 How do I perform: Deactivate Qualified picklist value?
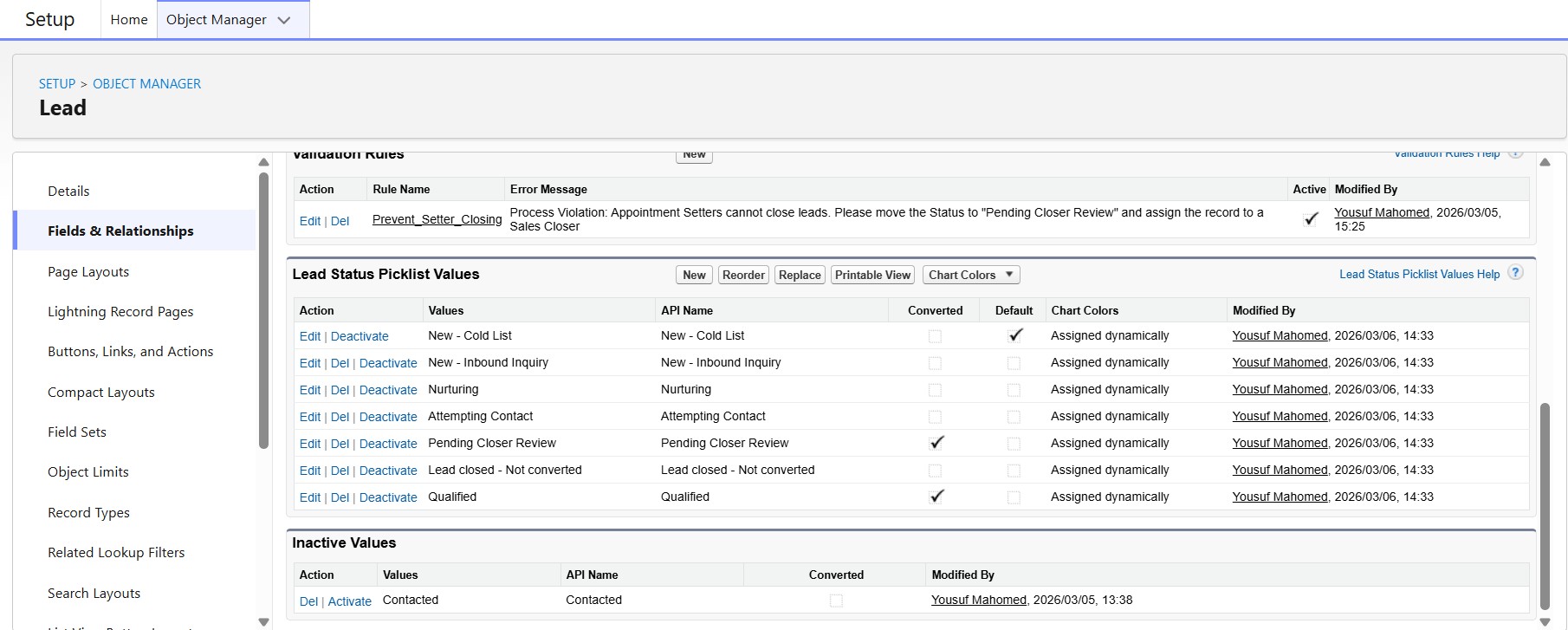point(388,497)
